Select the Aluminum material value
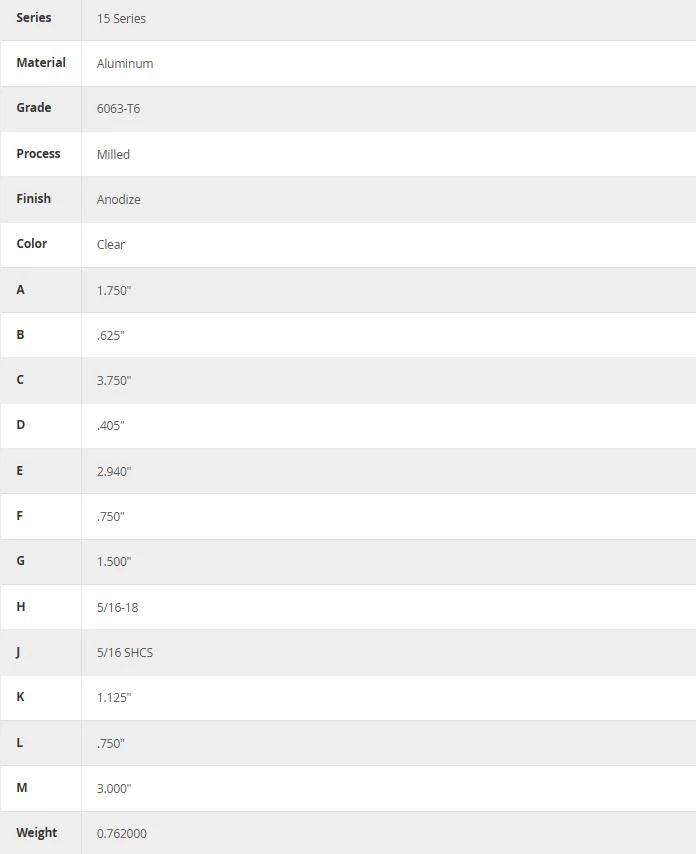Image resolution: width=696 pixels, height=854 pixels. [125, 64]
